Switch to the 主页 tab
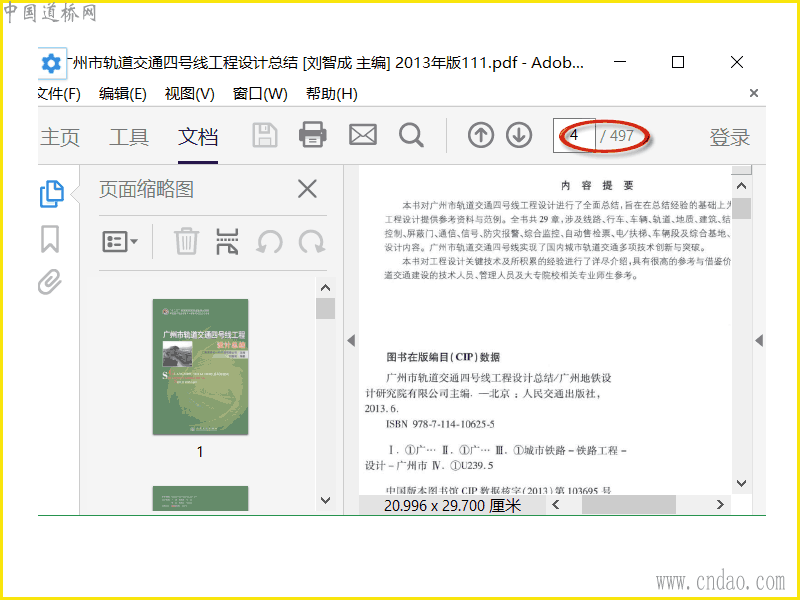Screen dimensions: 800x600 pyautogui.click(x=60, y=137)
